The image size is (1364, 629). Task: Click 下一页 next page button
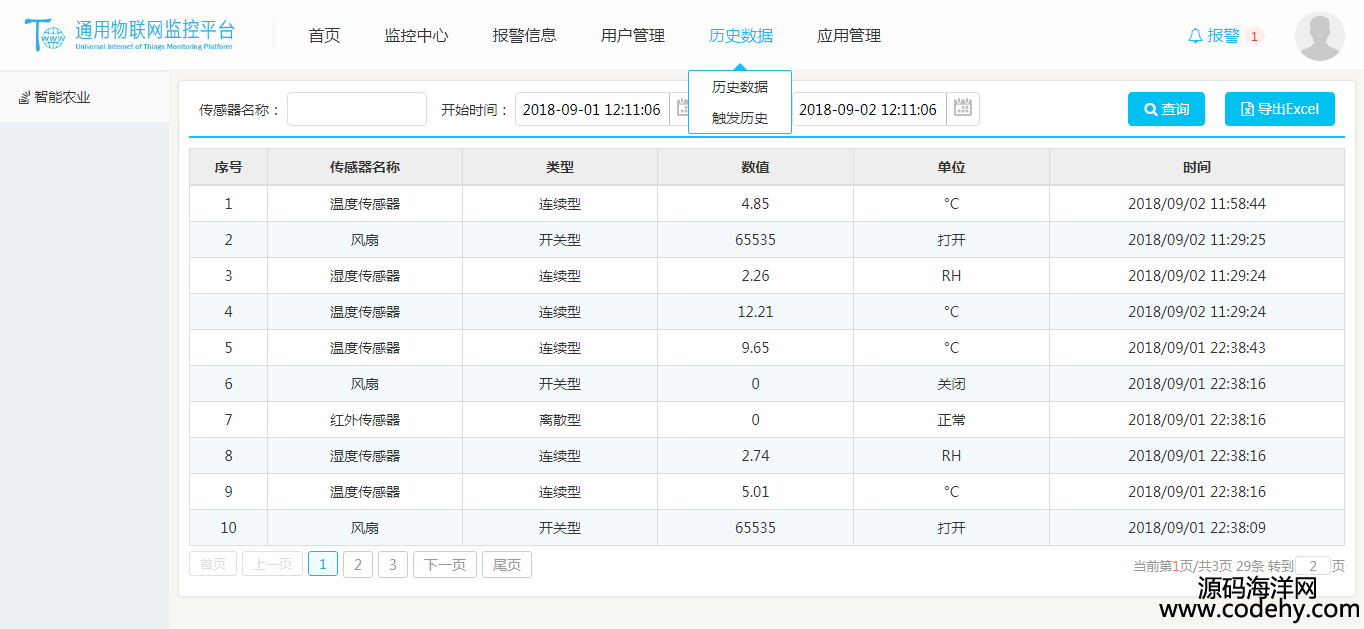click(445, 565)
